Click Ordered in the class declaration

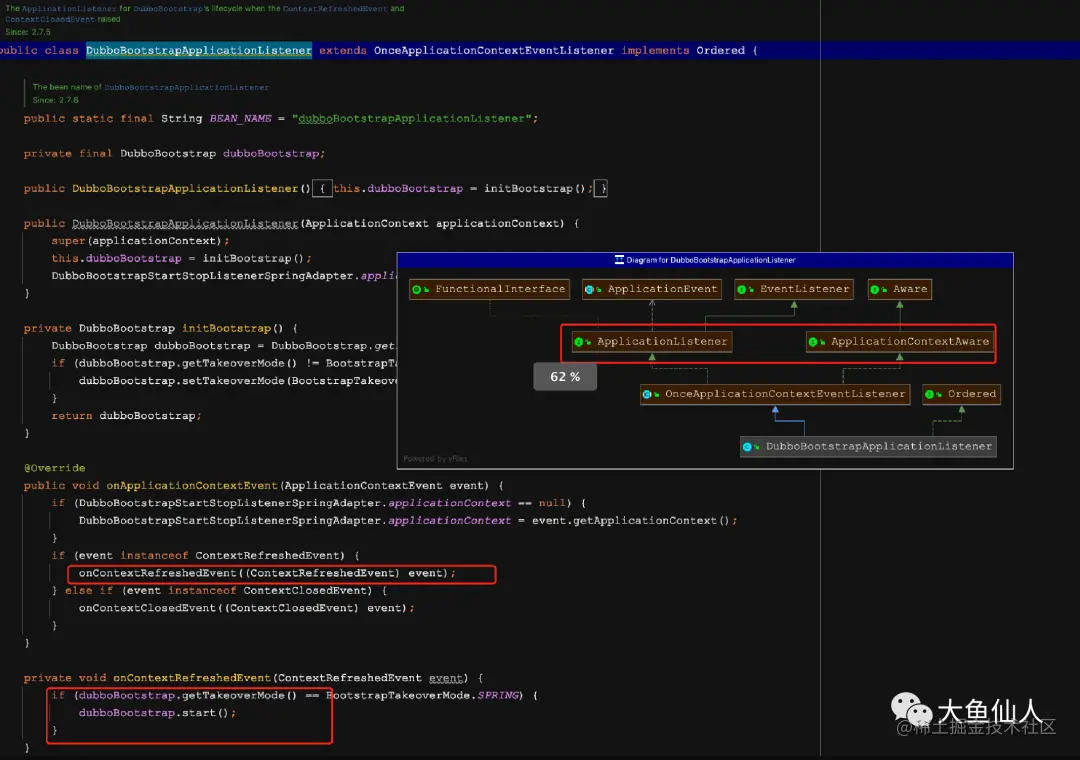(x=720, y=50)
